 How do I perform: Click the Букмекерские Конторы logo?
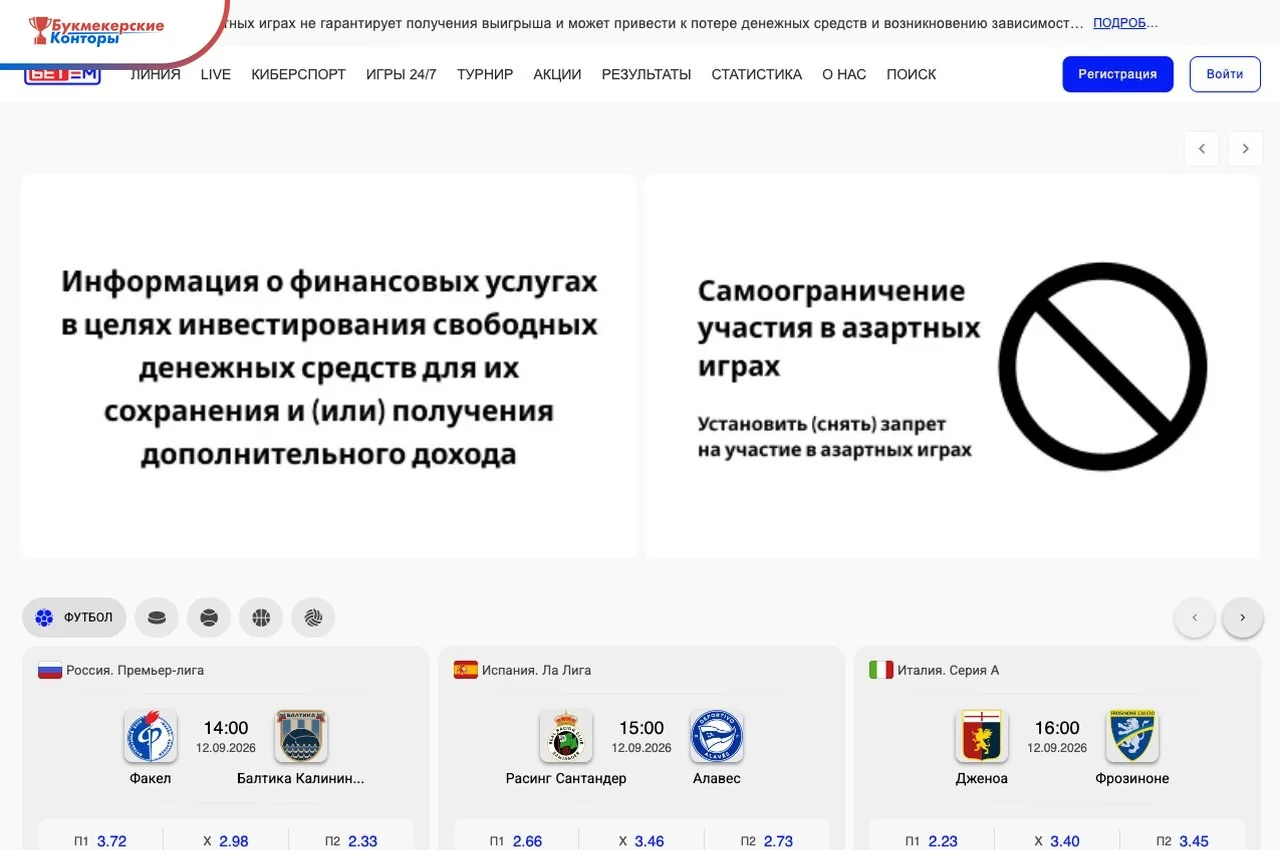97,30
